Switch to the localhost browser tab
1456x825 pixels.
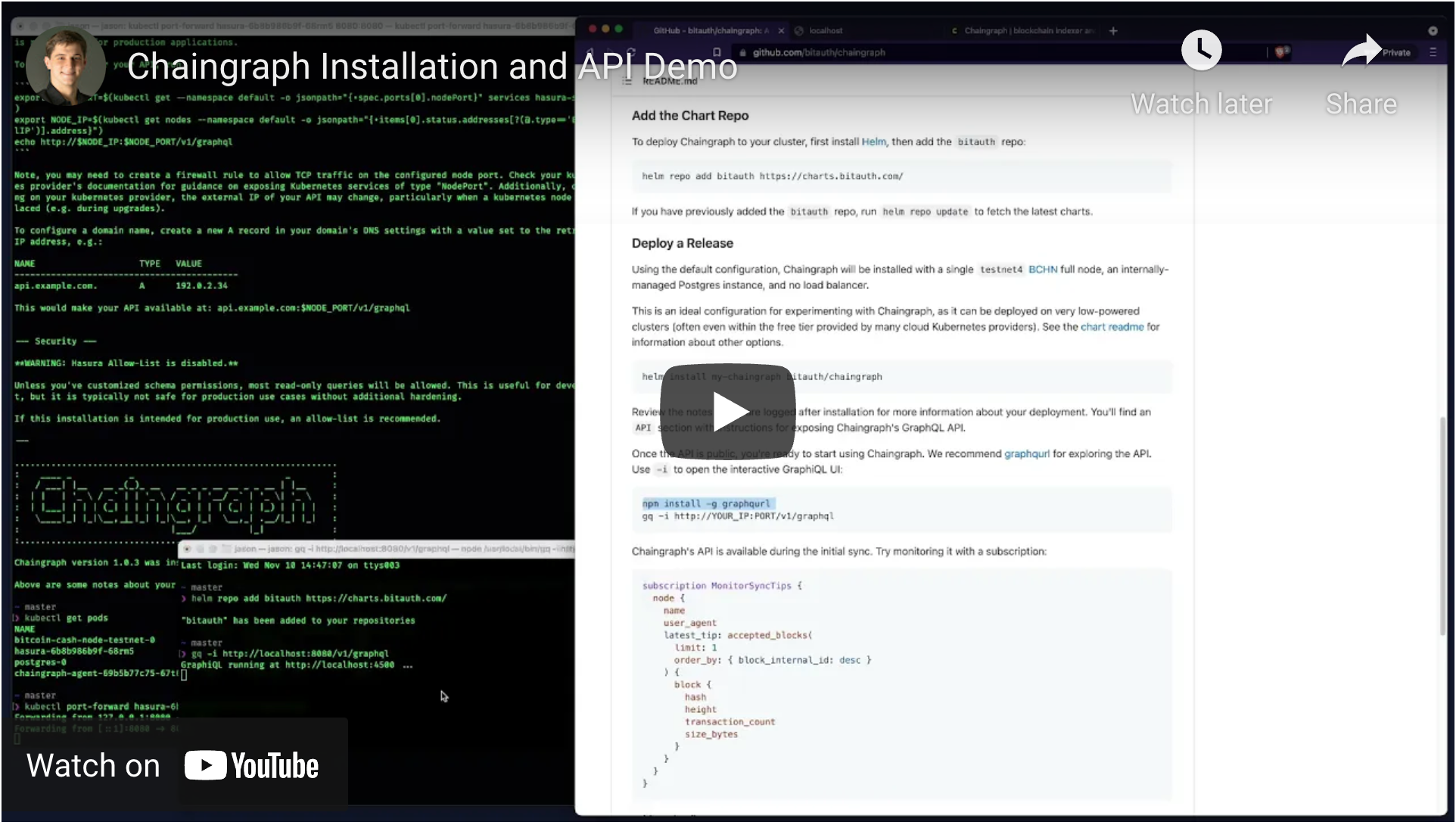(826, 31)
